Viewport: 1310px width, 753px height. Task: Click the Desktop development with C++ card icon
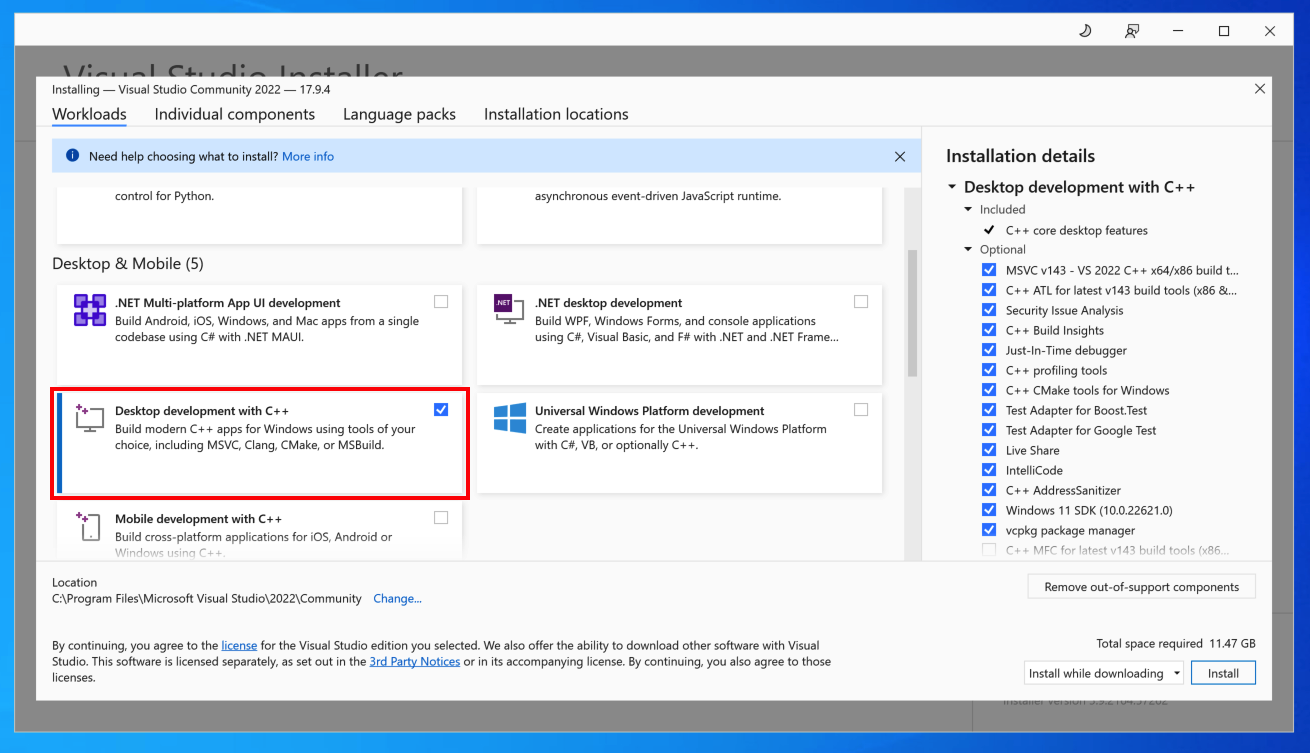[90, 418]
